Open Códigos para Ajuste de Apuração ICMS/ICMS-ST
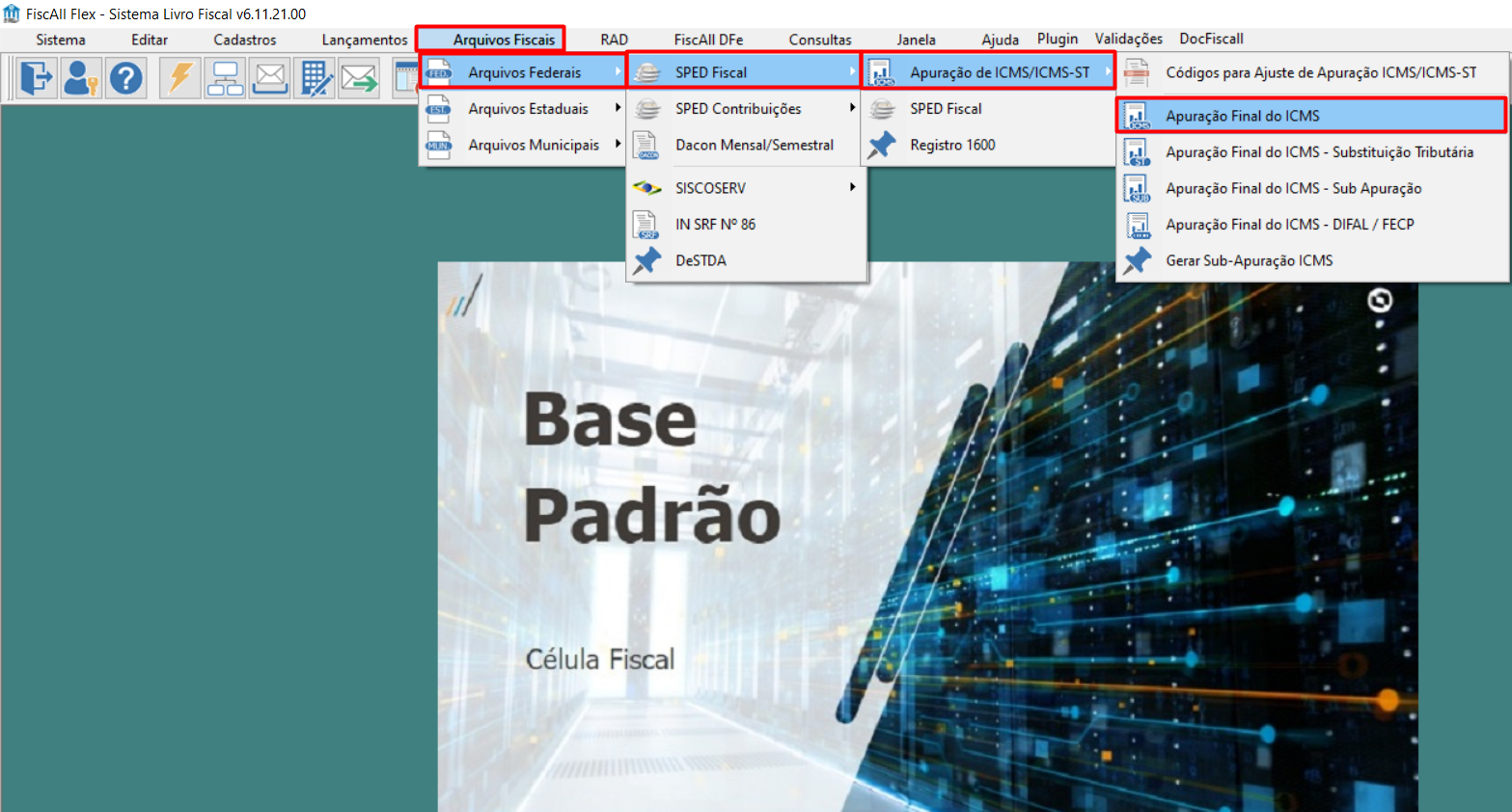This screenshot has width=1512, height=812. coord(1312,72)
